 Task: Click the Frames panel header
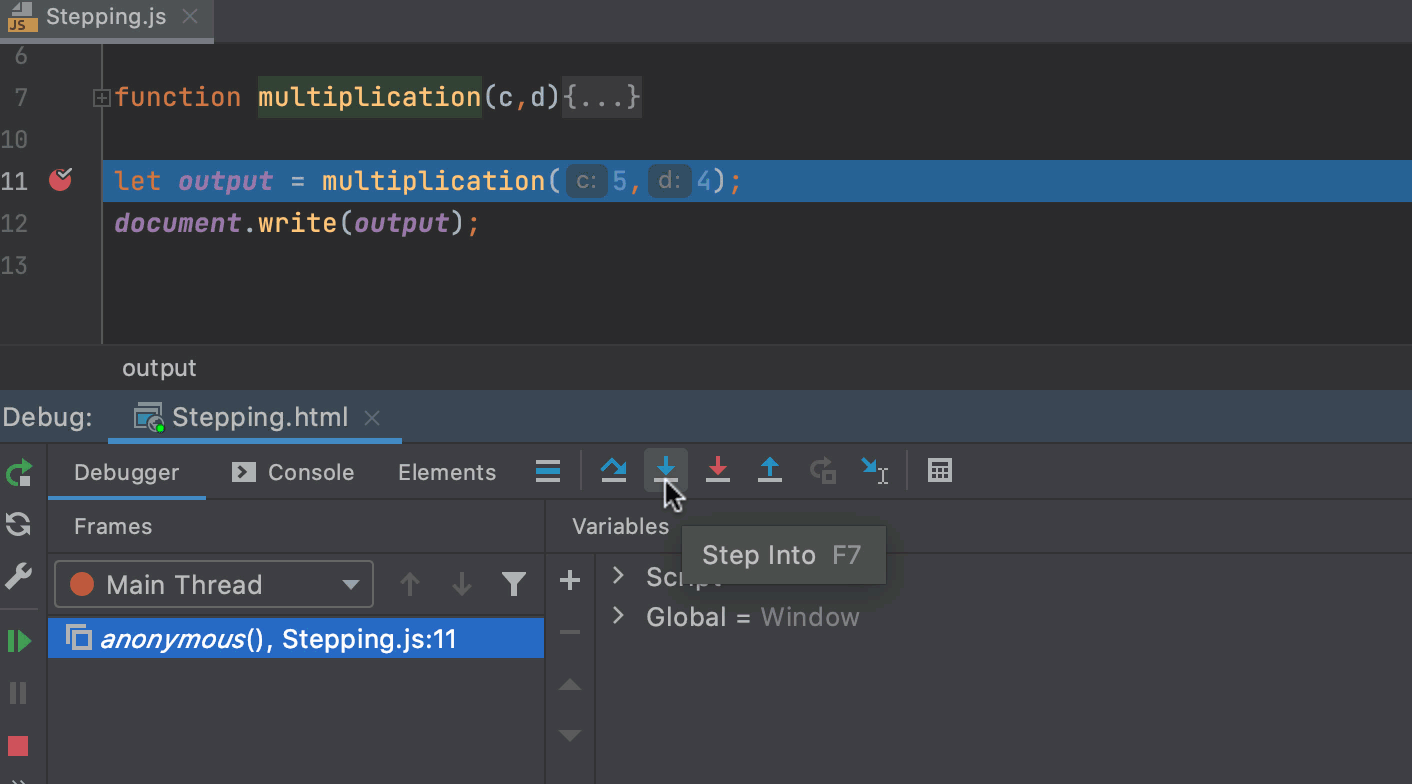tap(113, 526)
